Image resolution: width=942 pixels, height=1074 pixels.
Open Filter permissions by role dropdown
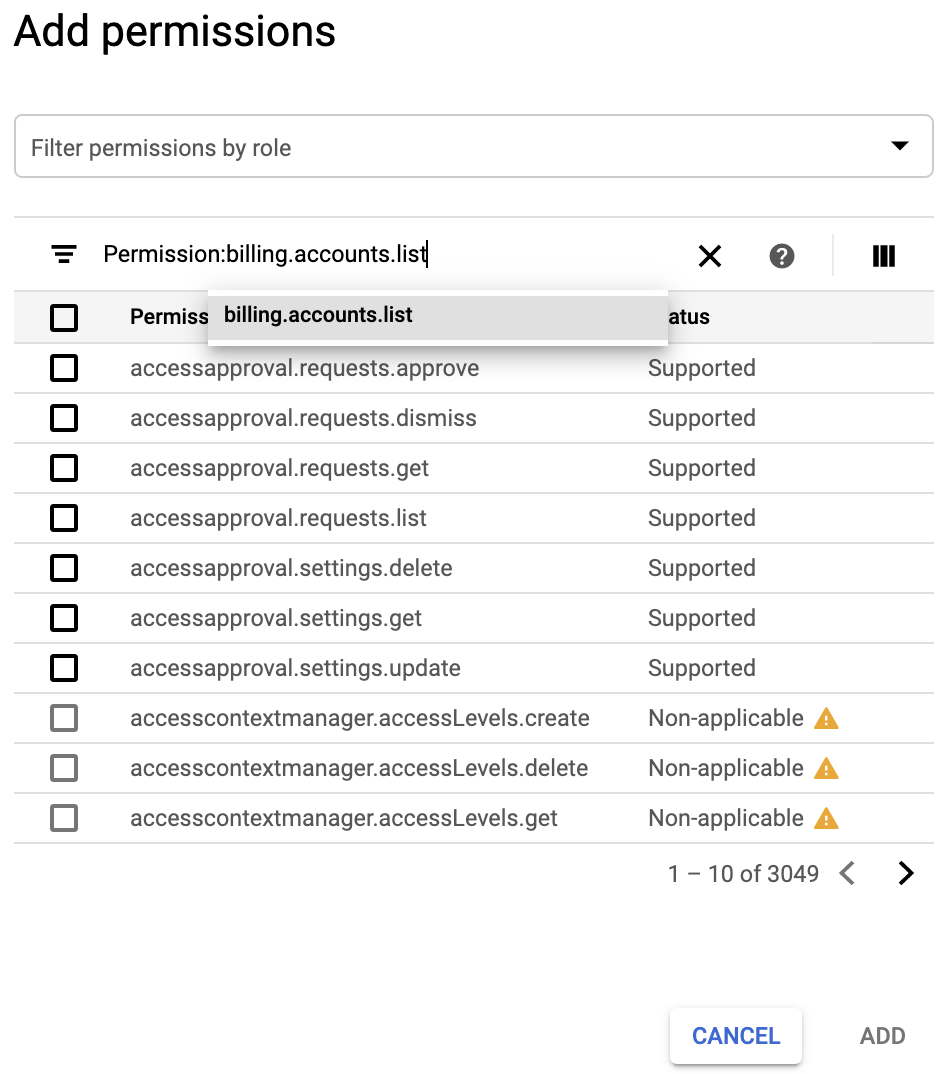473,147
